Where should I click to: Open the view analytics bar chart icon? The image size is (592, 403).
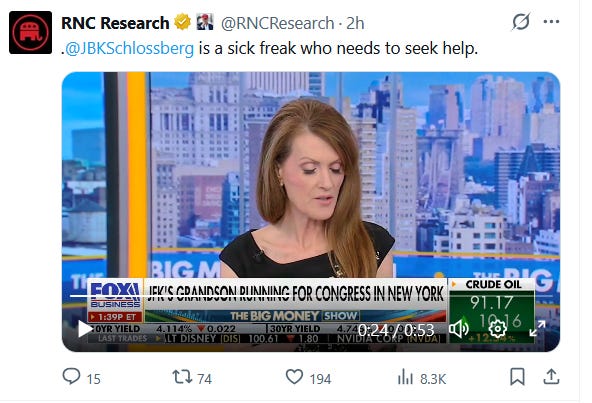405,377
